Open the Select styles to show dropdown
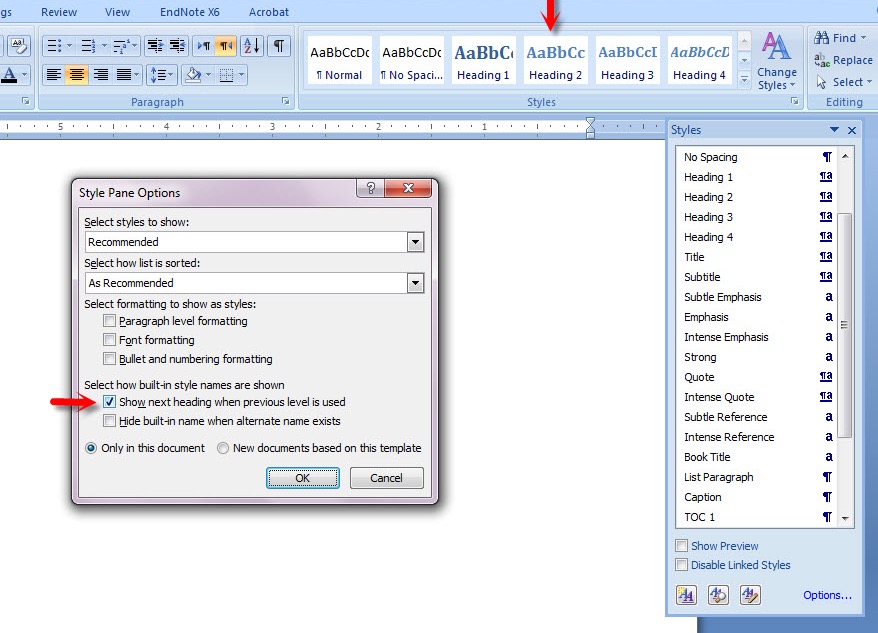The image size is (878, 633). [x=415, y=242]
